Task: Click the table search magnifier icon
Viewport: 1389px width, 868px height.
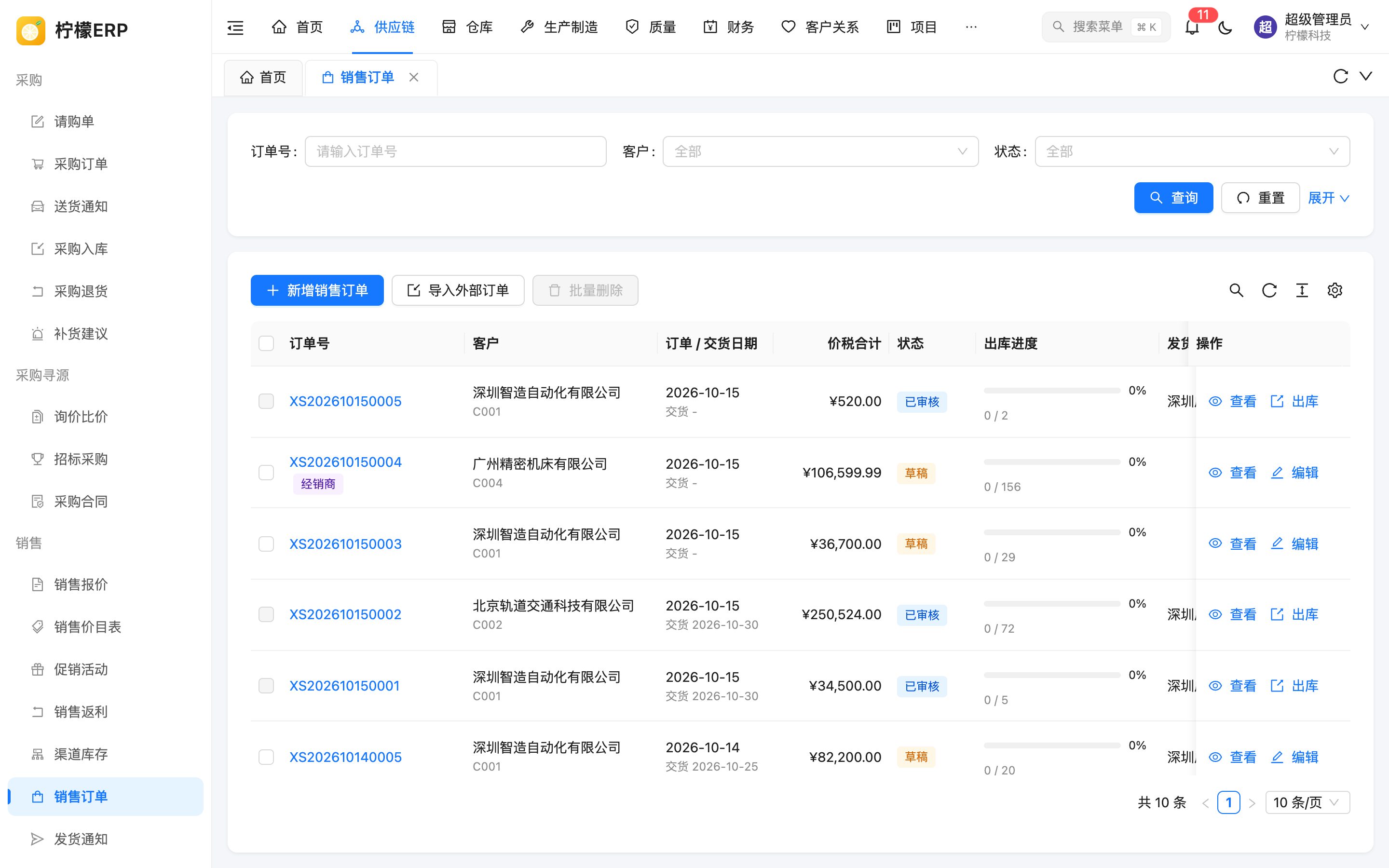Action: pos(1236,290)
